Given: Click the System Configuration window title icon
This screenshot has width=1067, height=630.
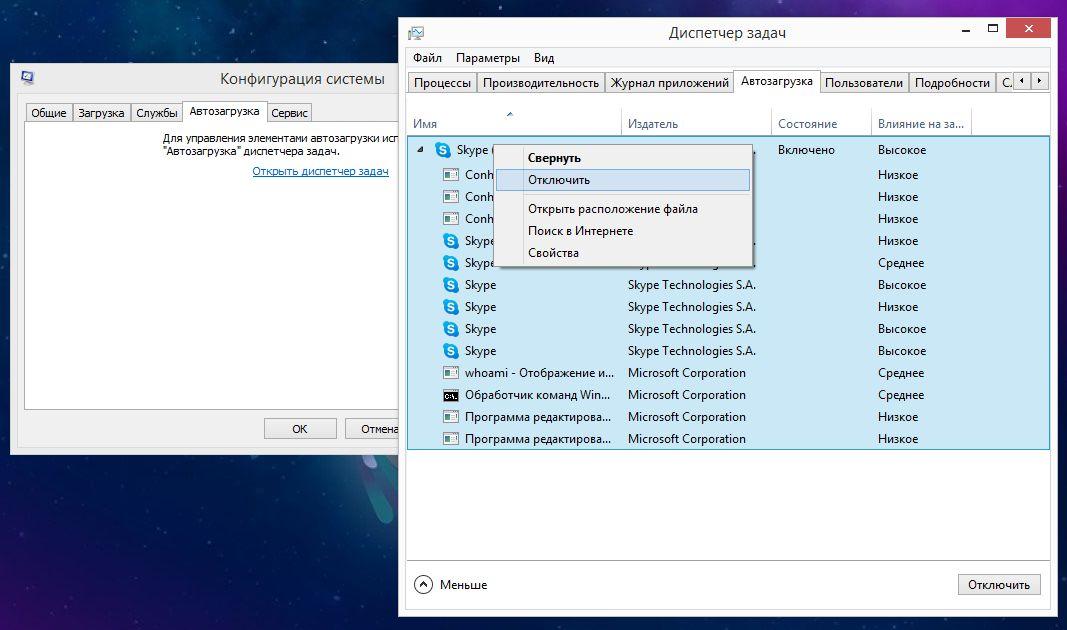Looking at the screenshot, I should pyautogui.click(x=27, y=78).
